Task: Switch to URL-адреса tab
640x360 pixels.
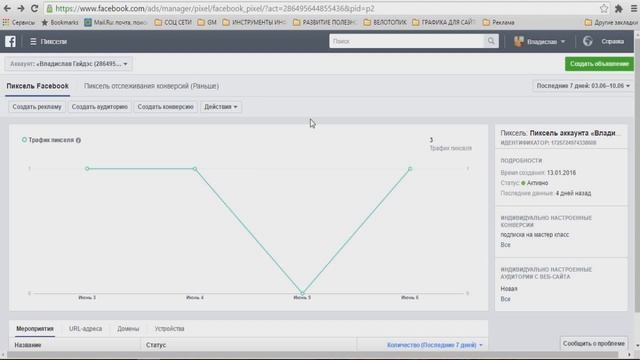Action: 85,329
